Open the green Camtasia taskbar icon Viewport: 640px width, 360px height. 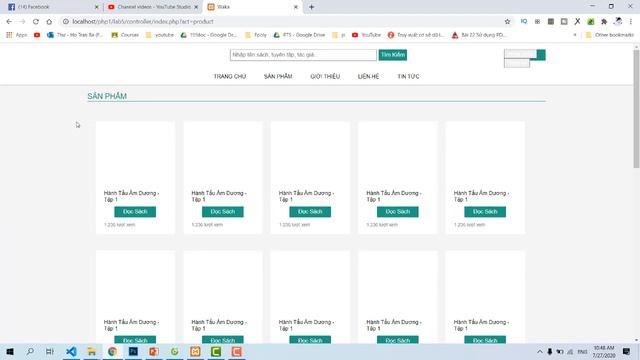point(216,351)
